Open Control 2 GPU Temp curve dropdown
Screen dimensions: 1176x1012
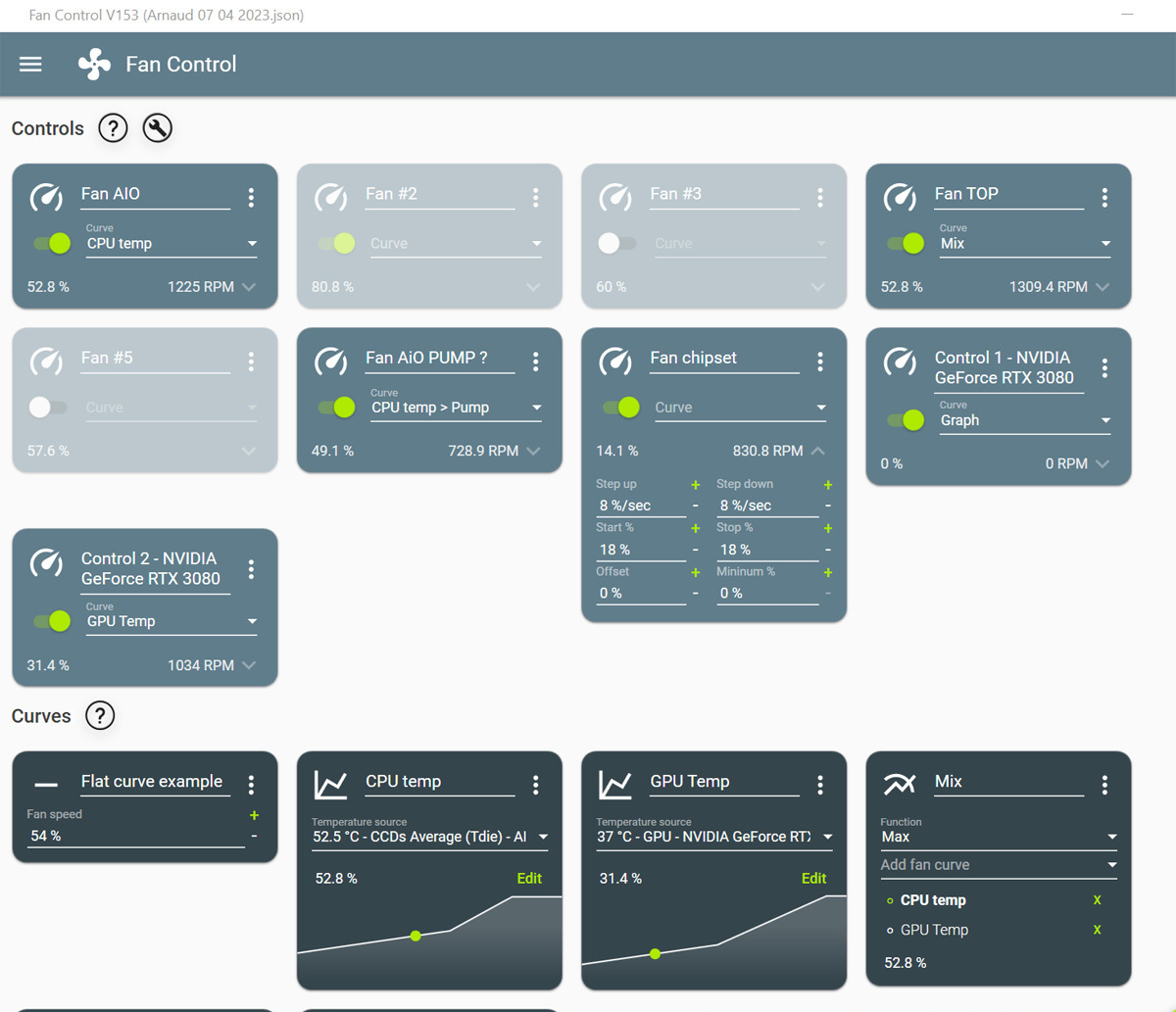click(171, 621)
